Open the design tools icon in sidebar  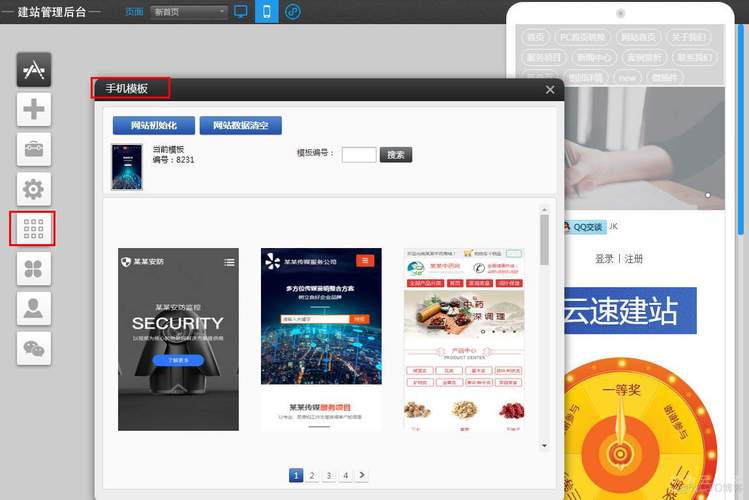pyautogui.click(x=33, y=70)
